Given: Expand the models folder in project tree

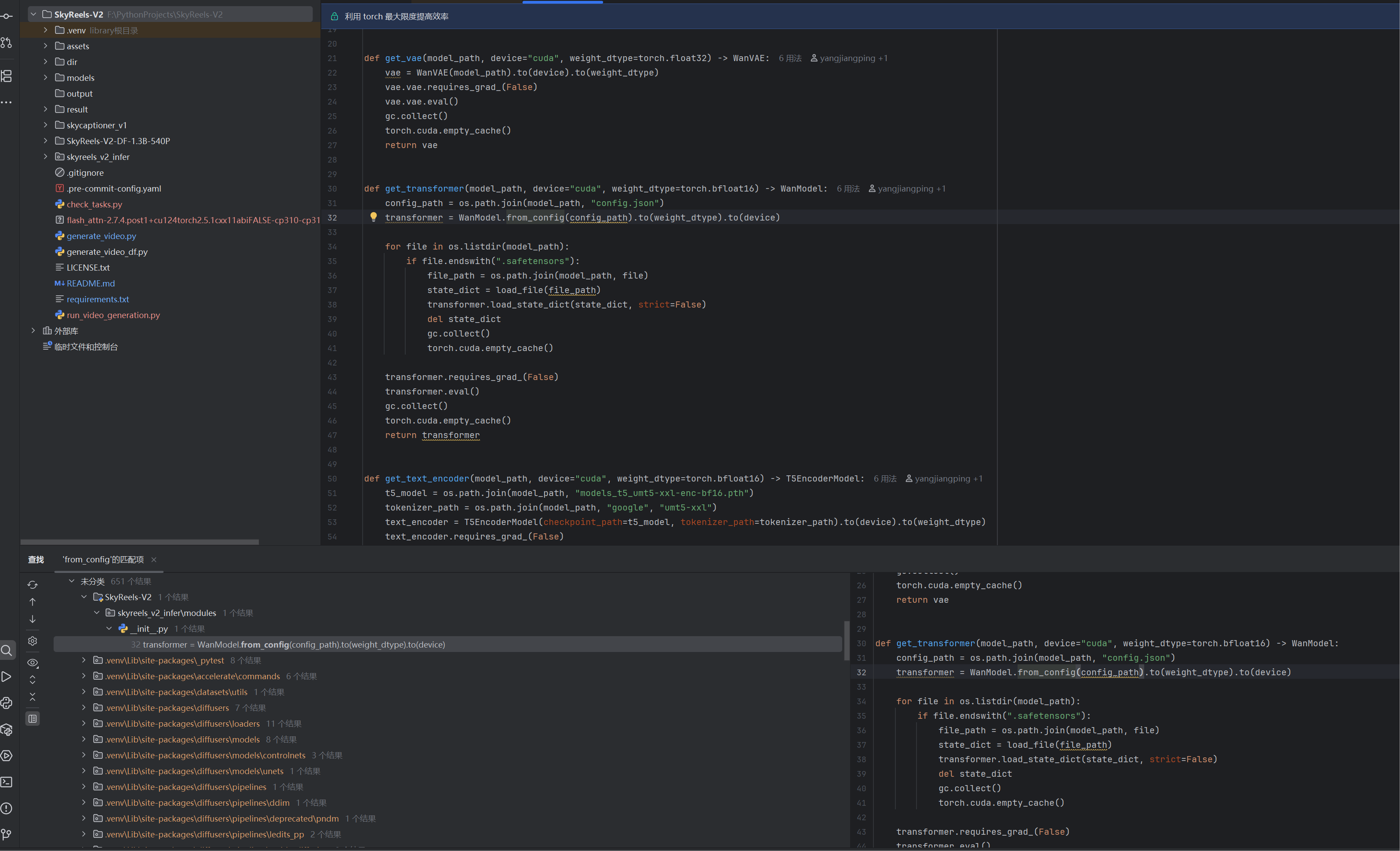Looking at the screenshot, I should click(x=45, y=78).
